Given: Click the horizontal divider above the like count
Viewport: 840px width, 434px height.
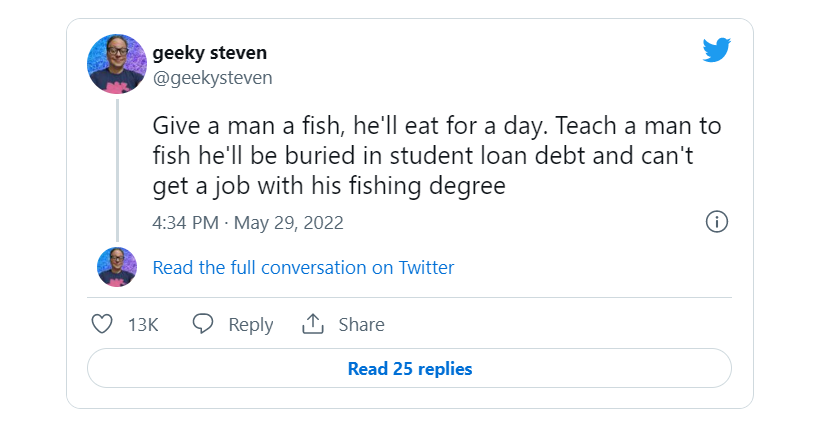Looking at the screenshot, I should point(409,297).
